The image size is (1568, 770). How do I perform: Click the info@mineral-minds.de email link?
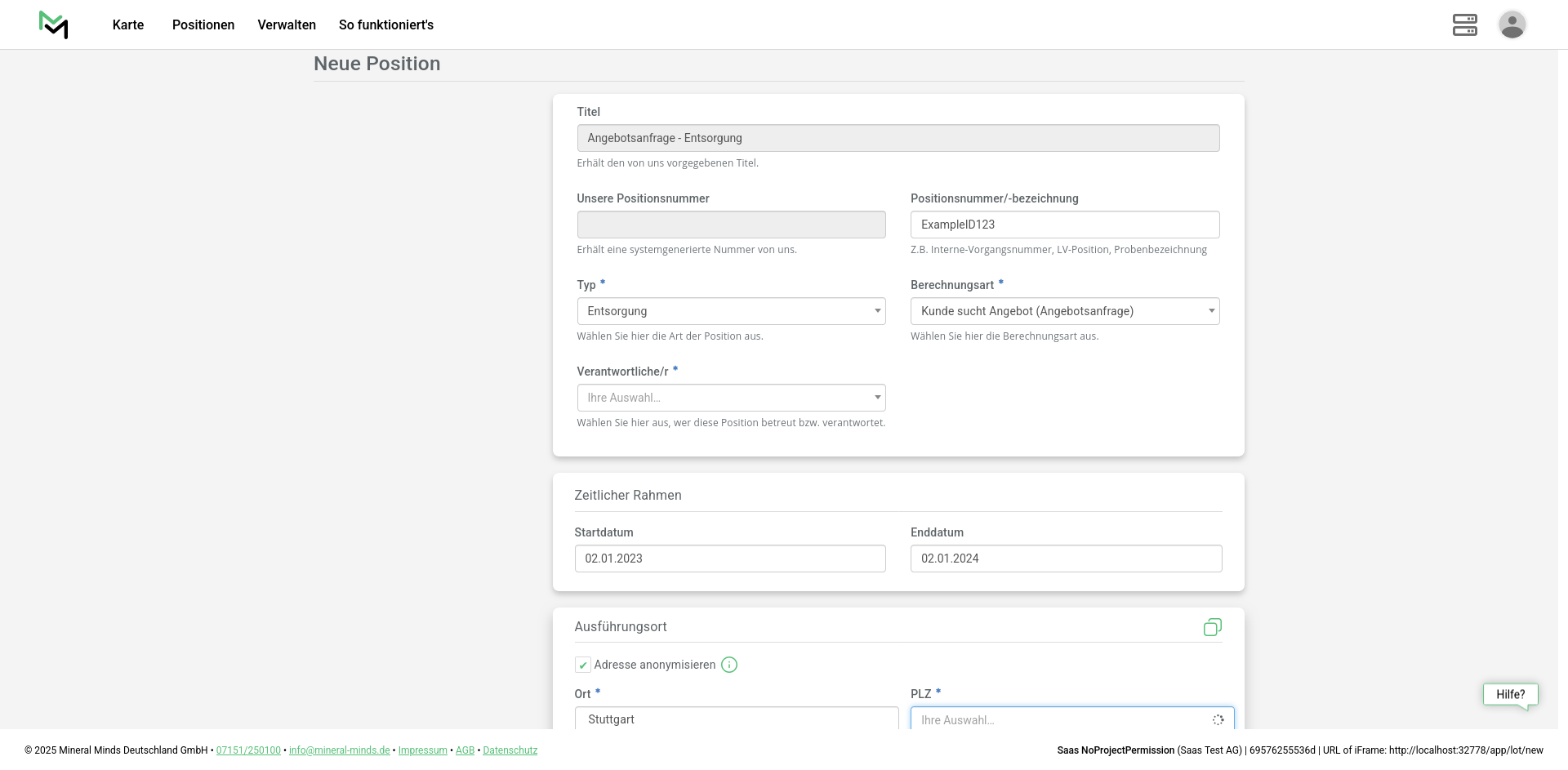[339, 750]
